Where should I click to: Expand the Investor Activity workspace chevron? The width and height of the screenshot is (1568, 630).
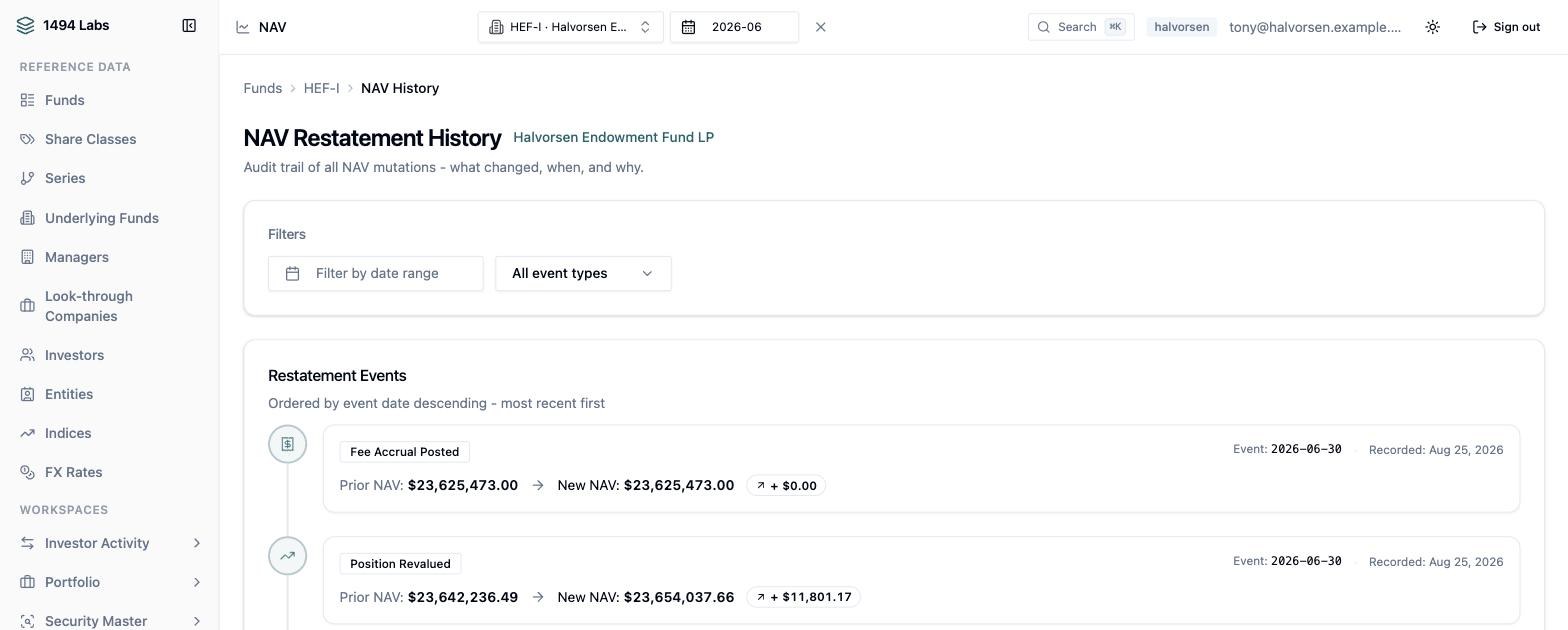tap(196, 543)
